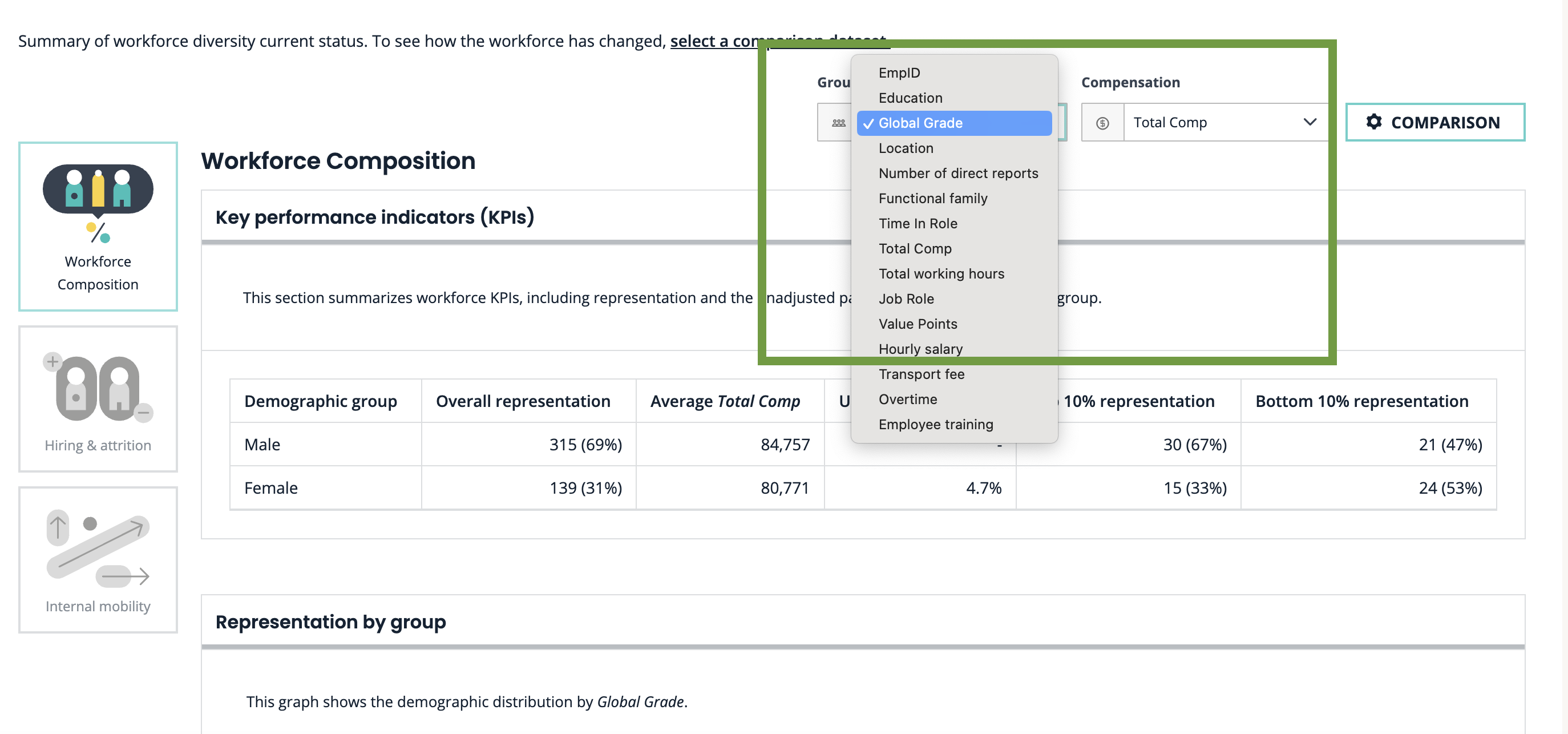Click the gear icon on the Comparison button

click(x=1373, y=122)
